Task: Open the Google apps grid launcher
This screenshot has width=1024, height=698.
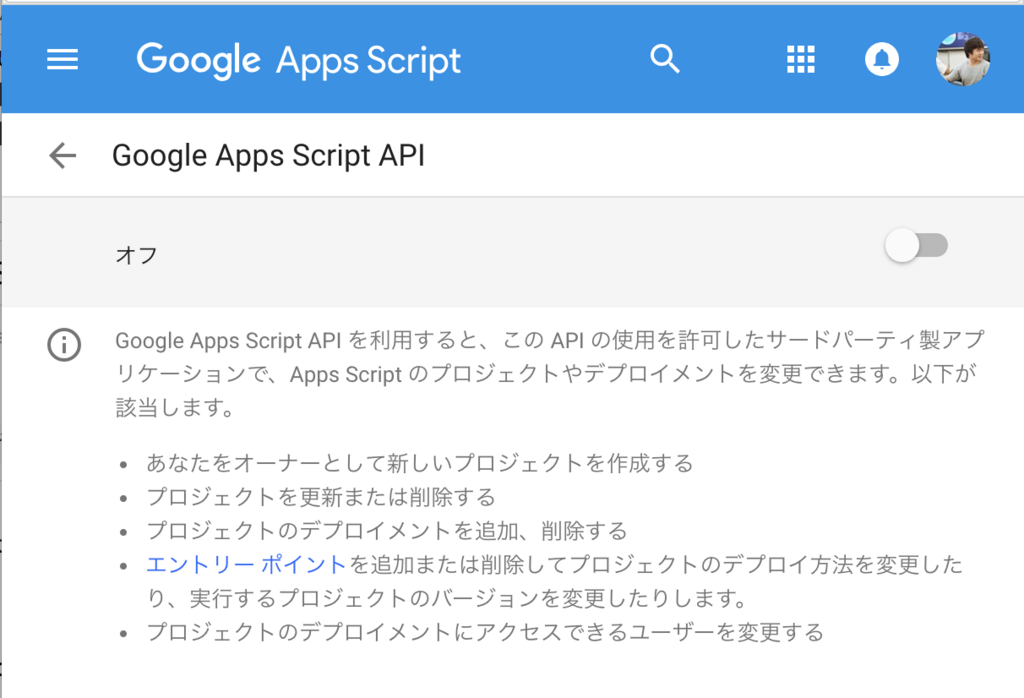Action: pos(801,59)
